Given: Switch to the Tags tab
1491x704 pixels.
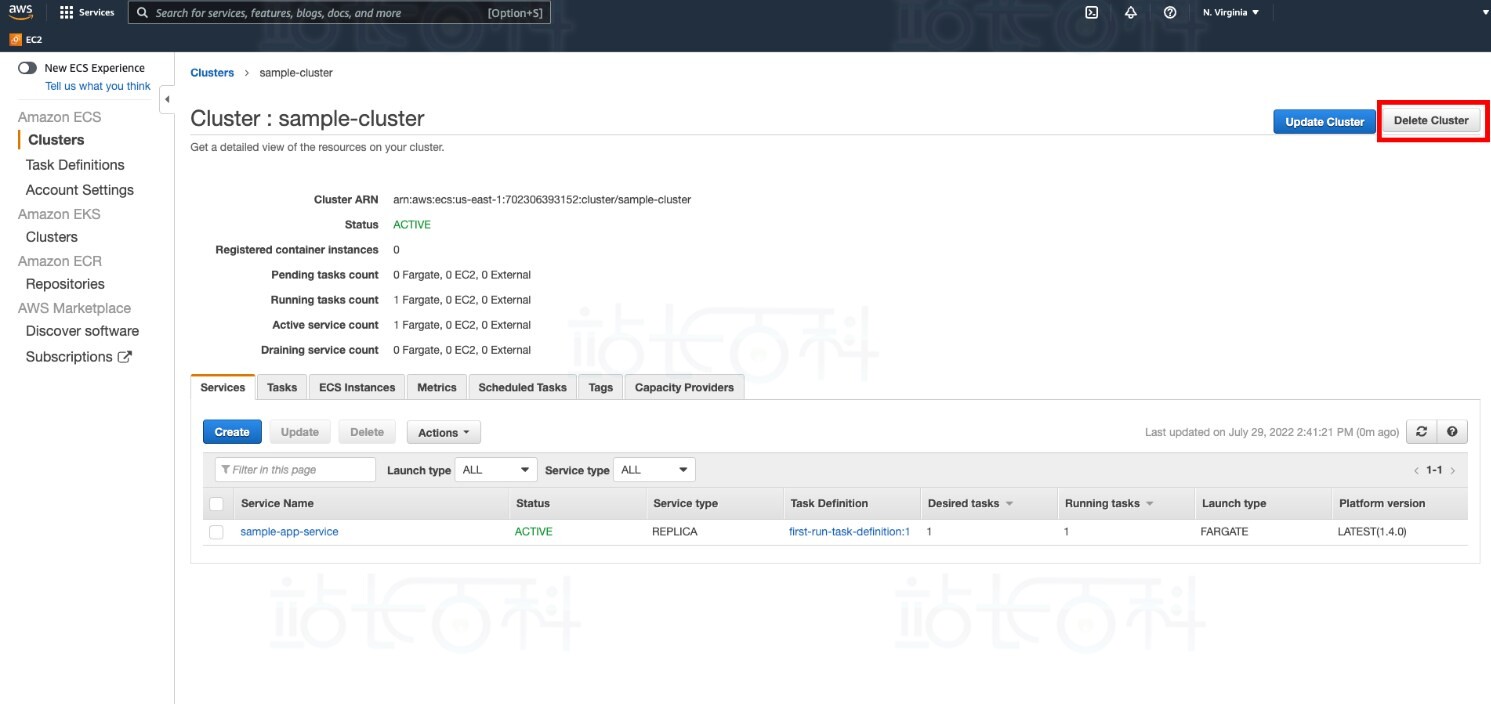Looking at the screenshot, I should click(x=601, y=387).
